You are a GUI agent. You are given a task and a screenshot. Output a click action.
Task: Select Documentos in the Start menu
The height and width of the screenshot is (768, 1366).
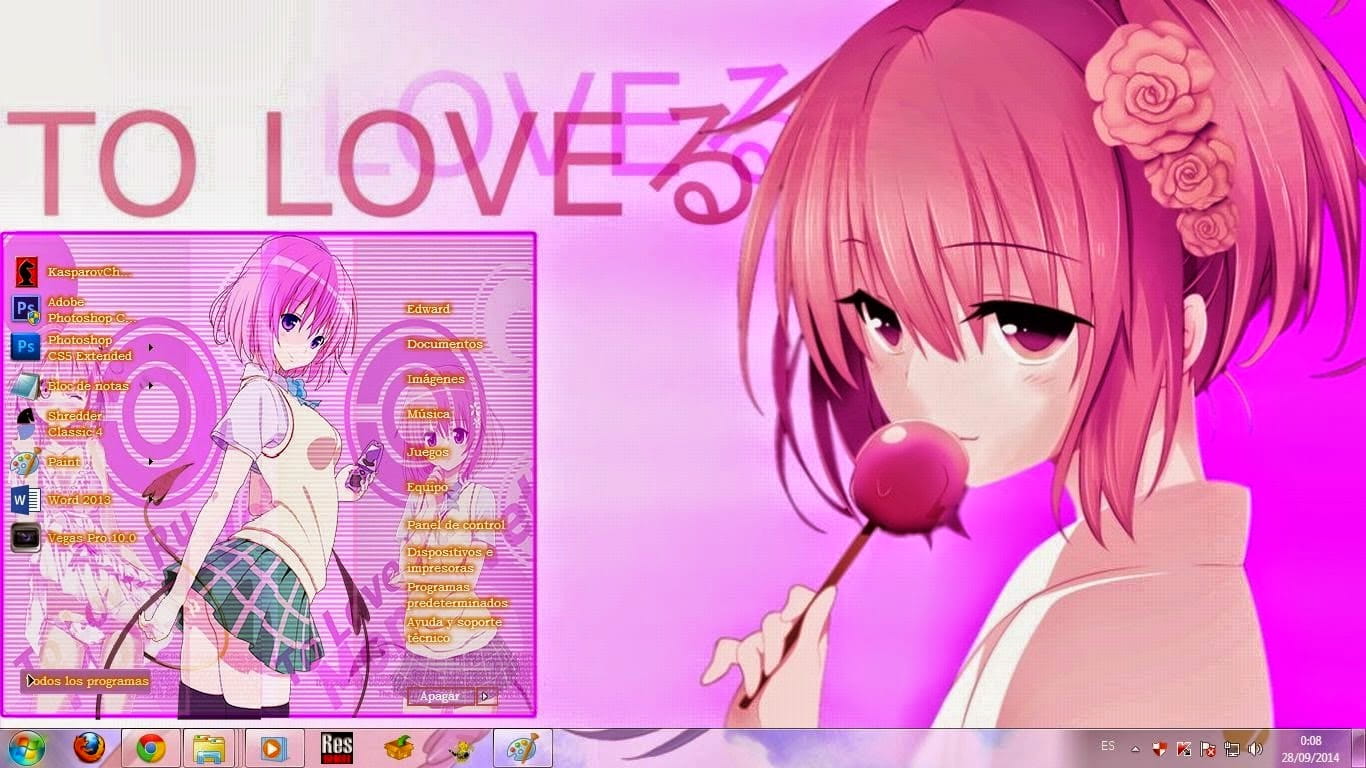coord(444,344)
